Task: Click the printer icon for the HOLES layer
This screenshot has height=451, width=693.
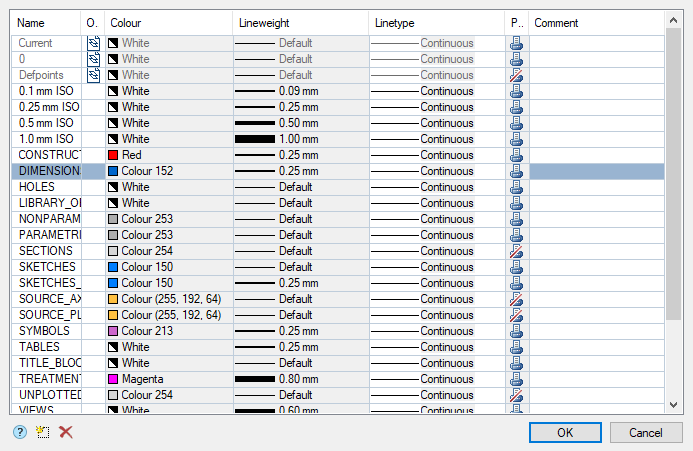Action: click(x=516, y=187)
